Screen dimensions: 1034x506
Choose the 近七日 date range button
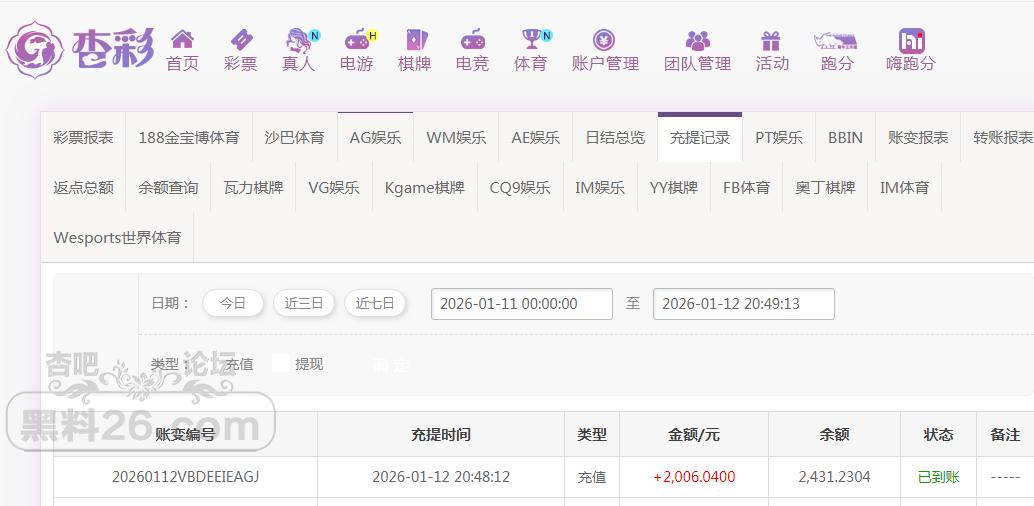click(375, 303)
